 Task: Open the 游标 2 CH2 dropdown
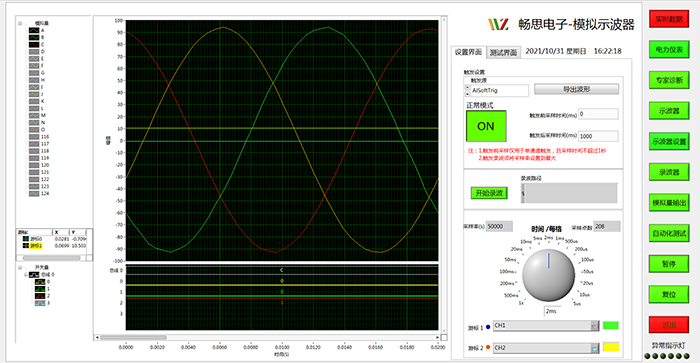point(546,348)
